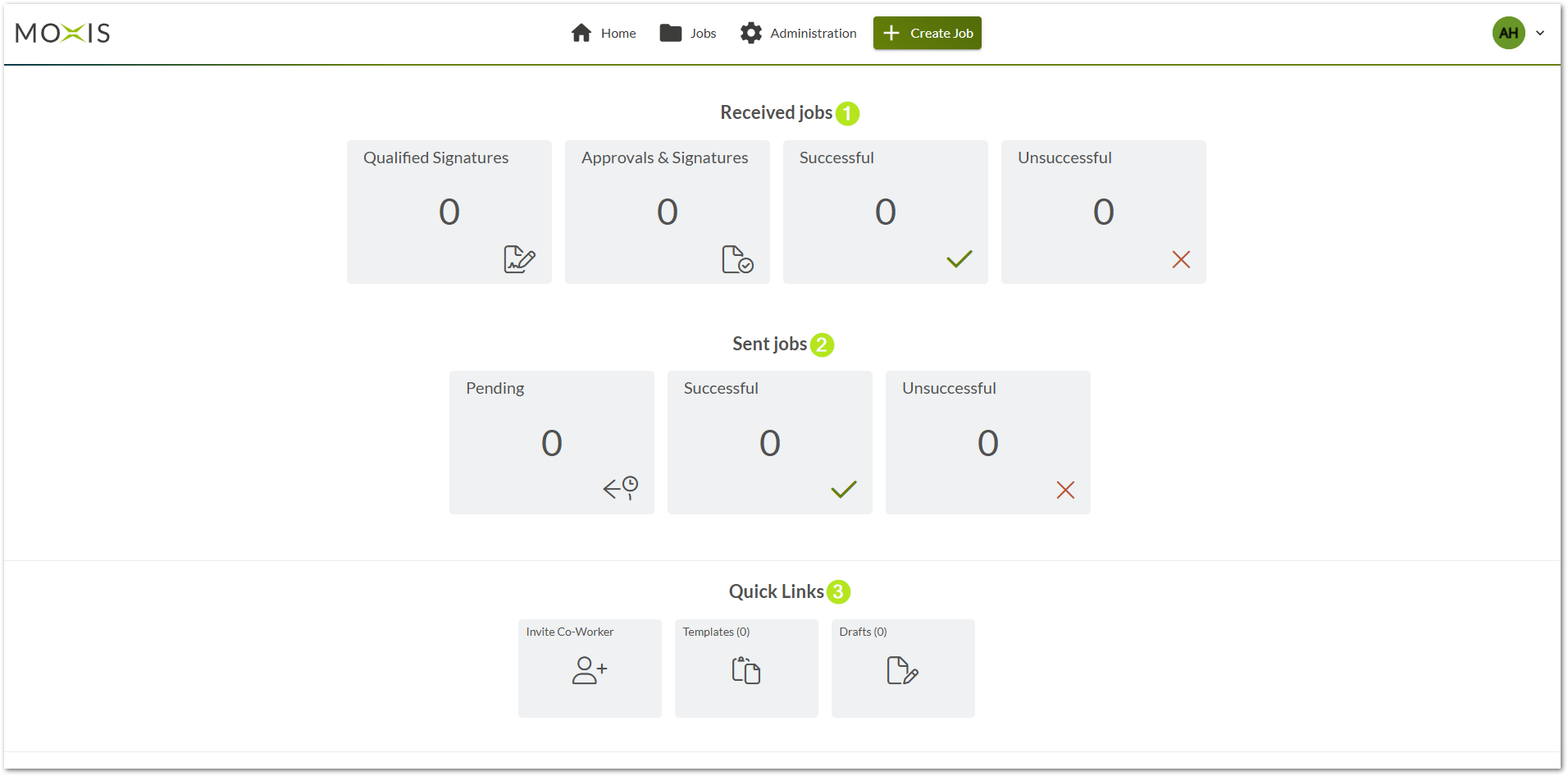Click the Invite Co-Worker person icon
Image resolution: width=1568 pixels, height=776 pixels.
click(590, 670)
